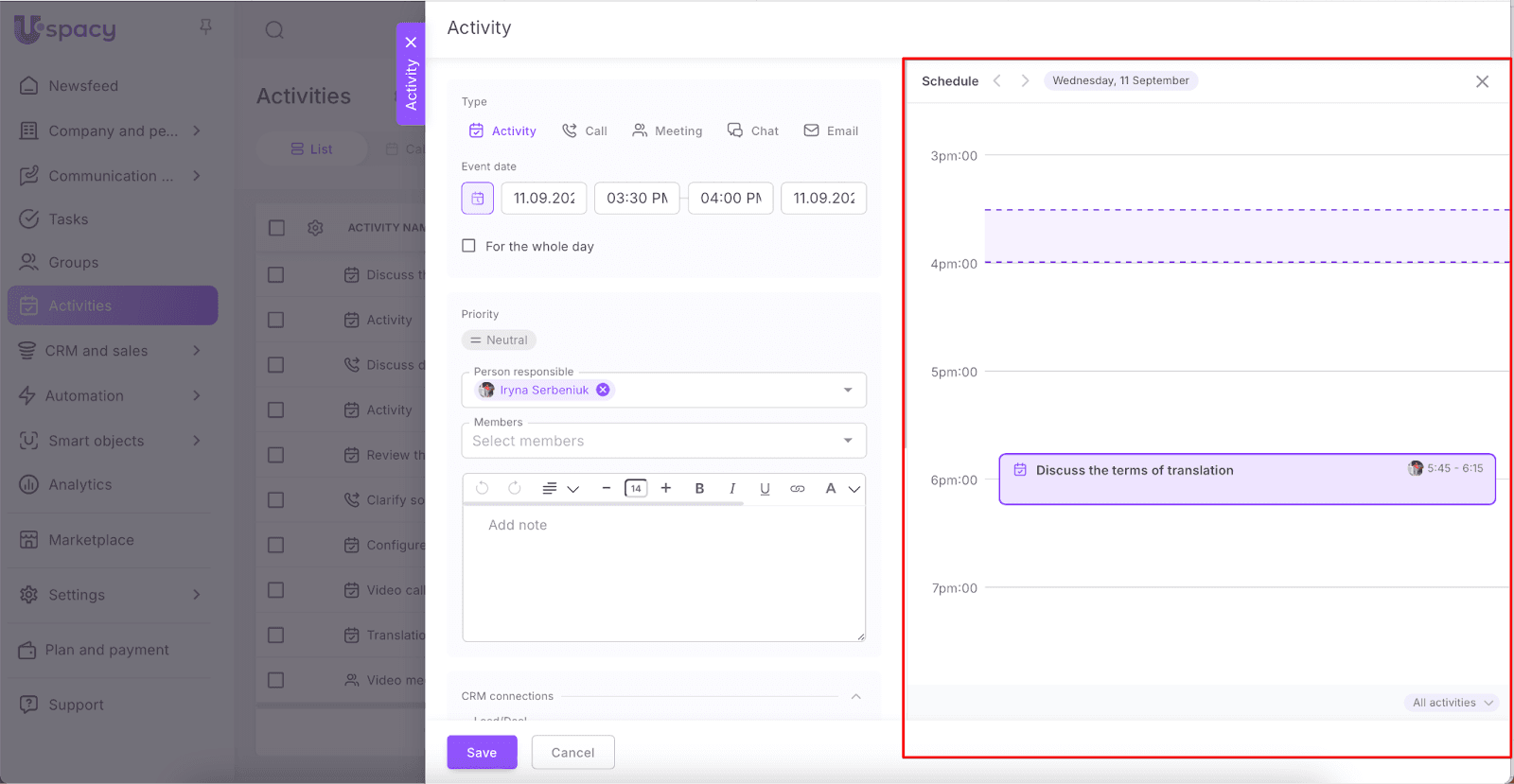The image size is (1514, 784).
Task: Increase font size with plus icon
Action: (x=666, y=488)
